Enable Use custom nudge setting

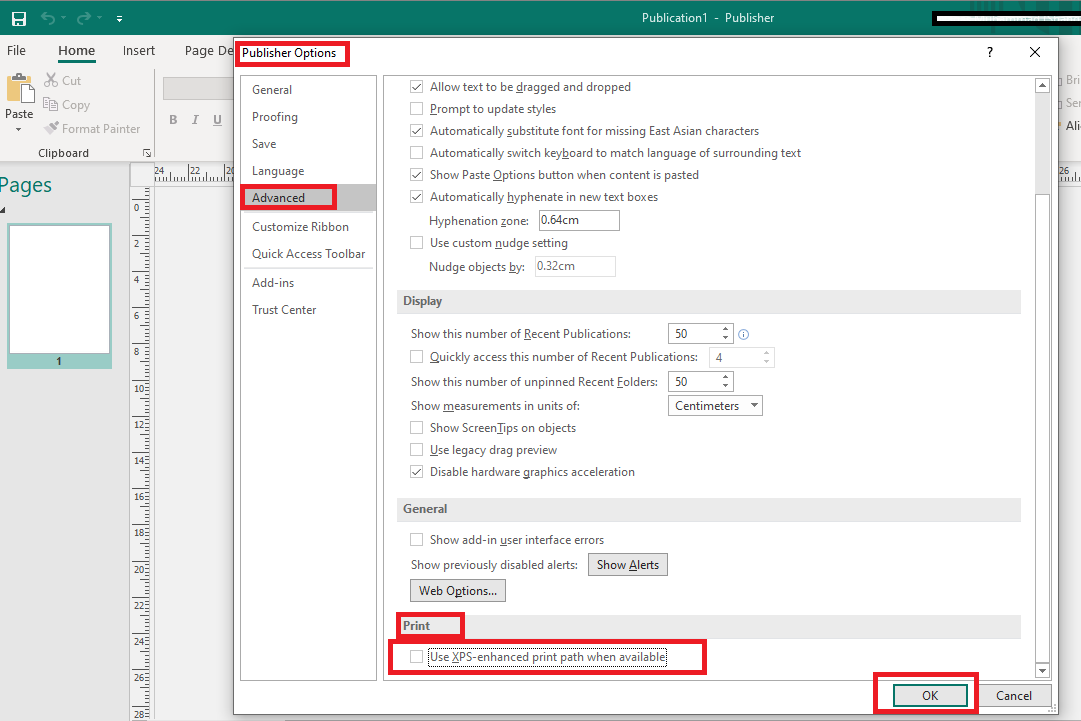[416, 243]
